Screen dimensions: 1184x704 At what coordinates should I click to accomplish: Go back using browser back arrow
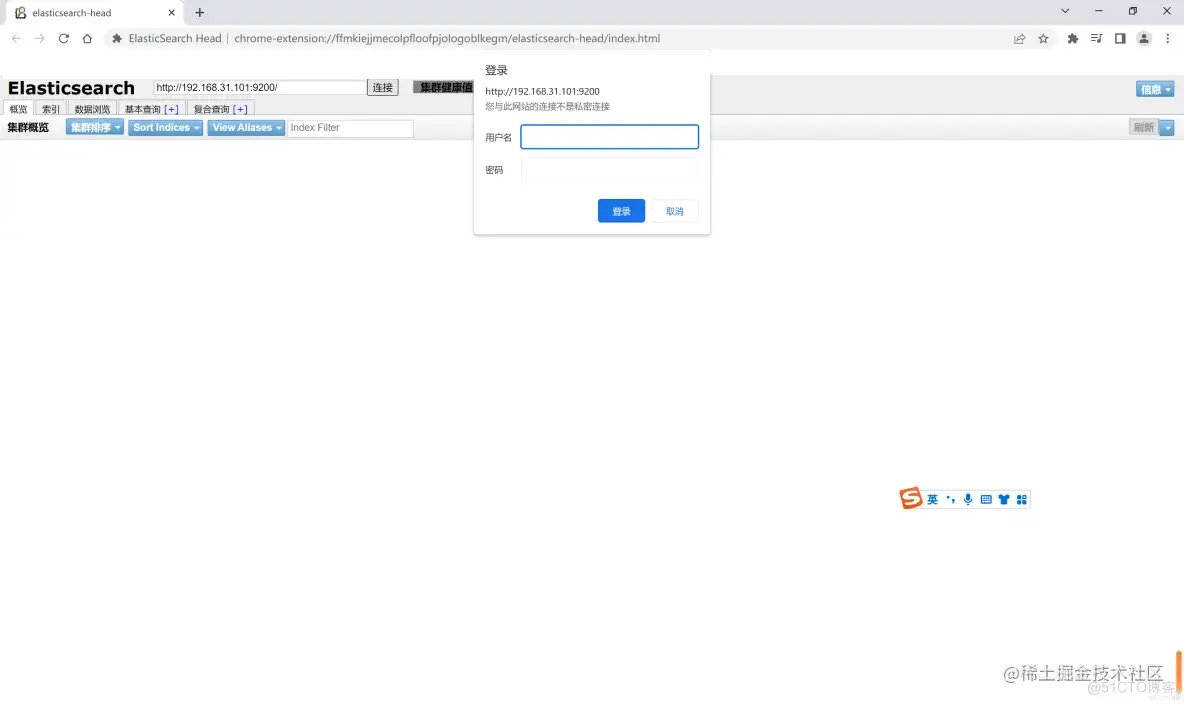coord(16,39)
